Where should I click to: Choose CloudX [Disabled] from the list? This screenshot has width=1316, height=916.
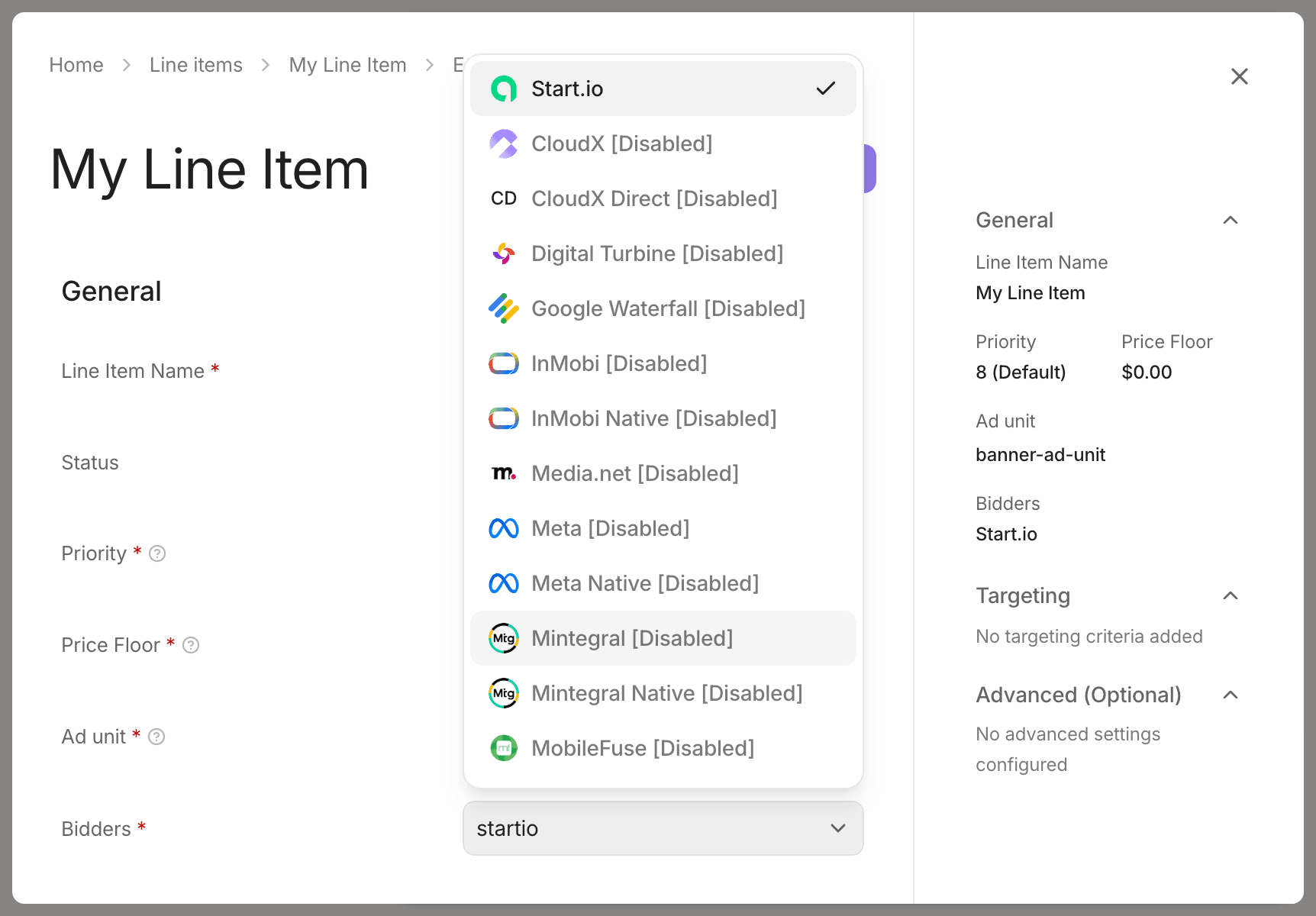[x=663, y=144]
